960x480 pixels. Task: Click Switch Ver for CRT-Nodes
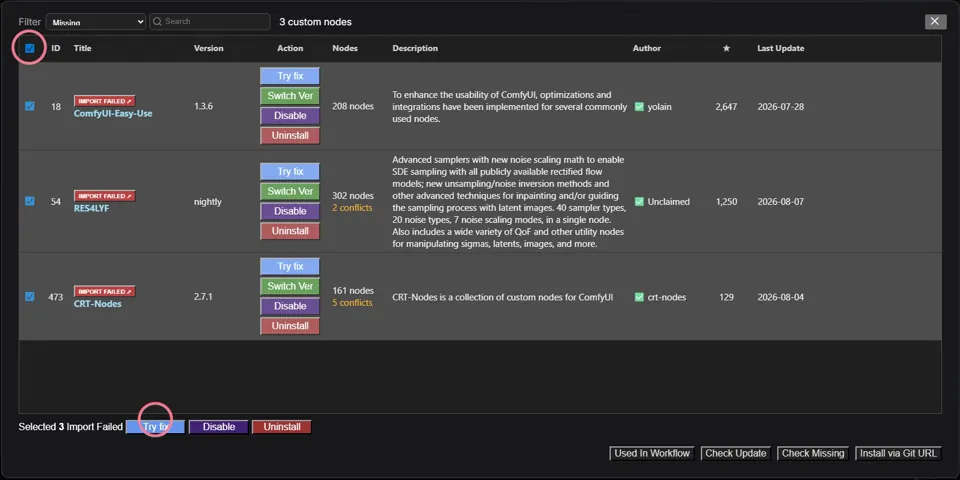point(290,286)
